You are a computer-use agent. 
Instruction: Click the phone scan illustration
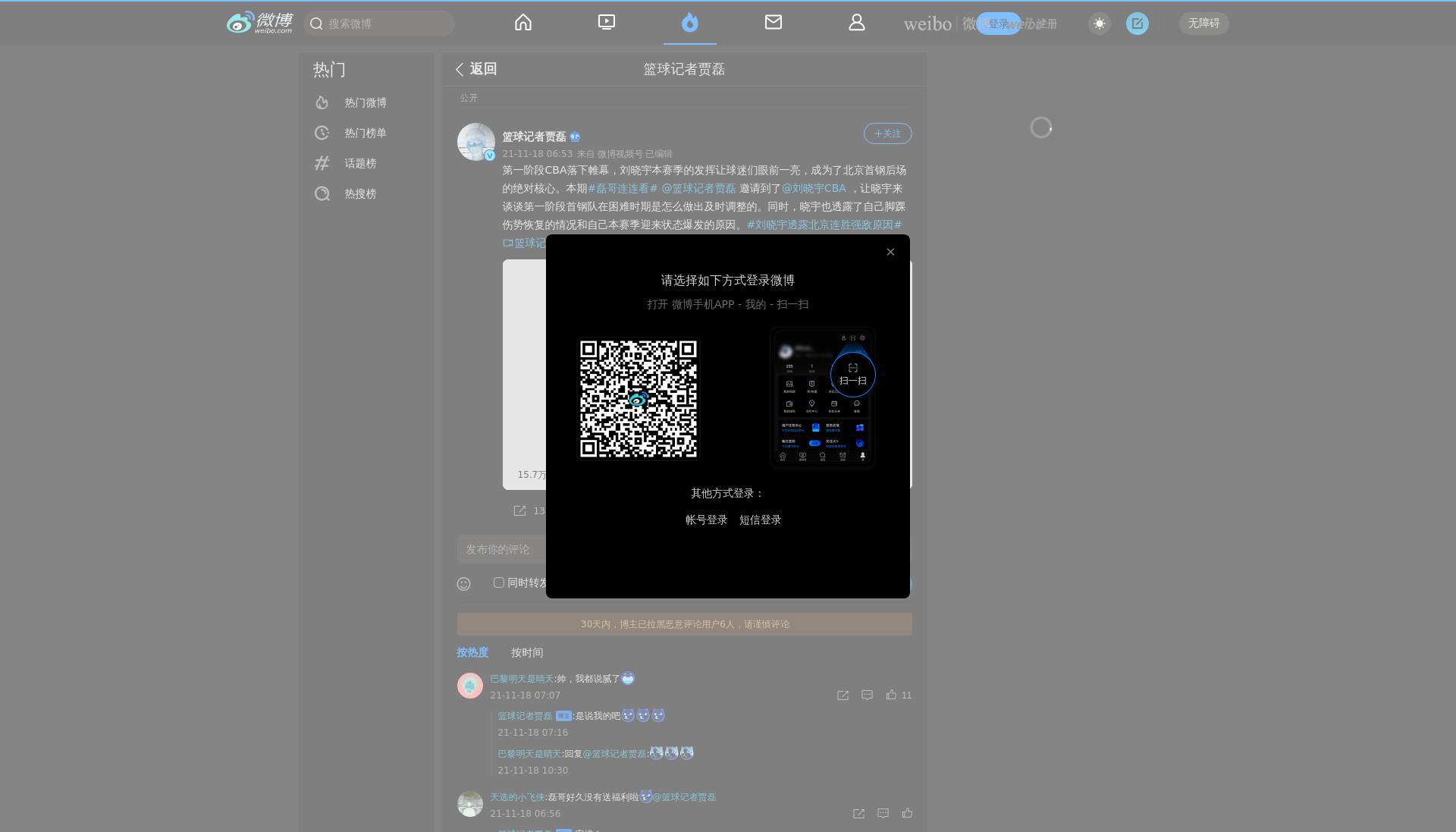pos(823,397)
